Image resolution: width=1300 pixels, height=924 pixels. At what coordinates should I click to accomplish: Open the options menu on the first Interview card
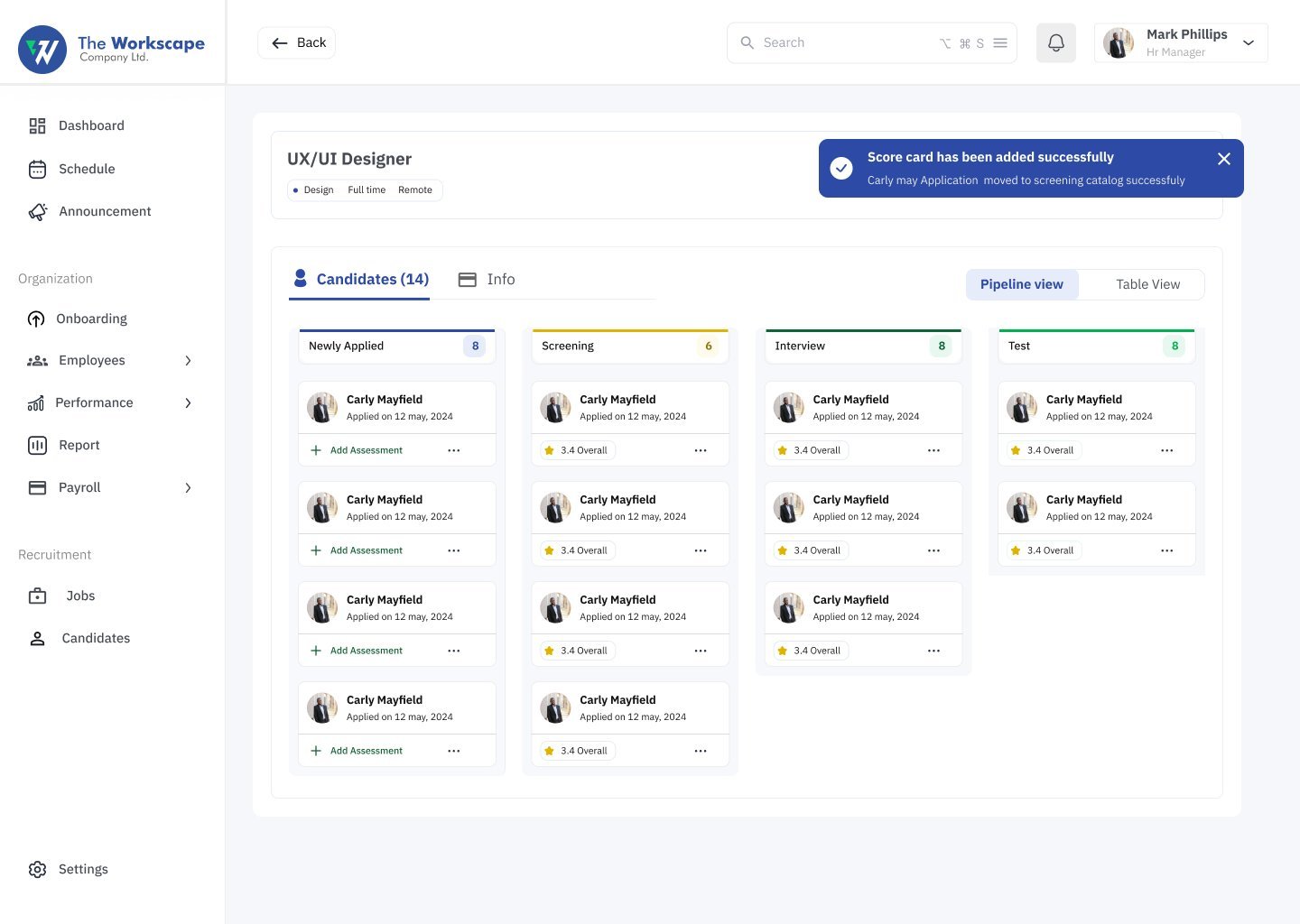click(x=933, y=450)
